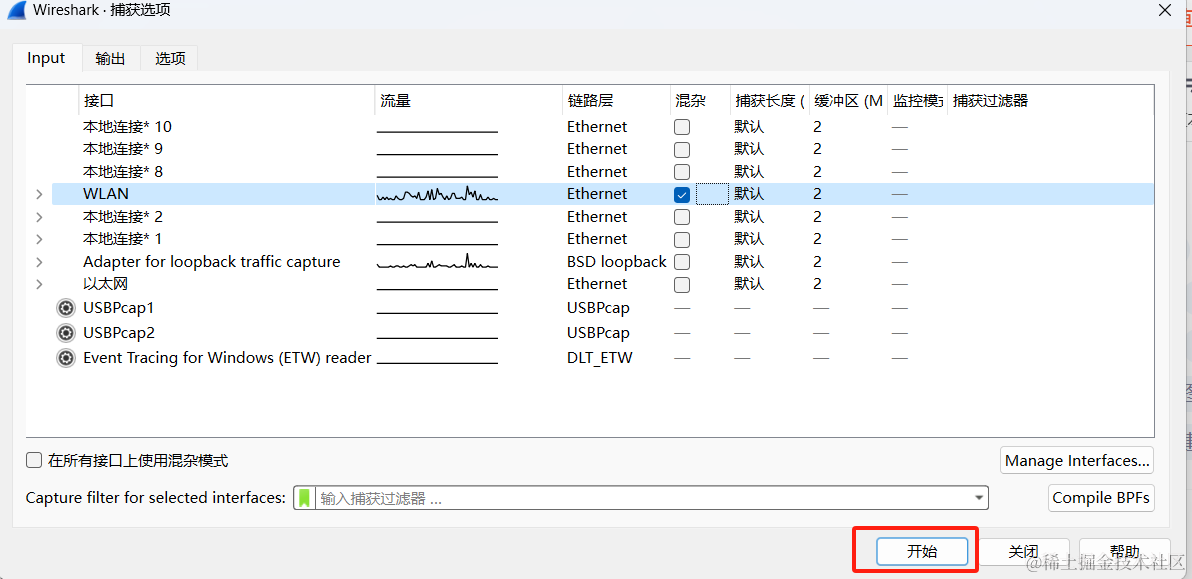
Task: Click 开始 to start capture
Action: (x=922, y=552)
